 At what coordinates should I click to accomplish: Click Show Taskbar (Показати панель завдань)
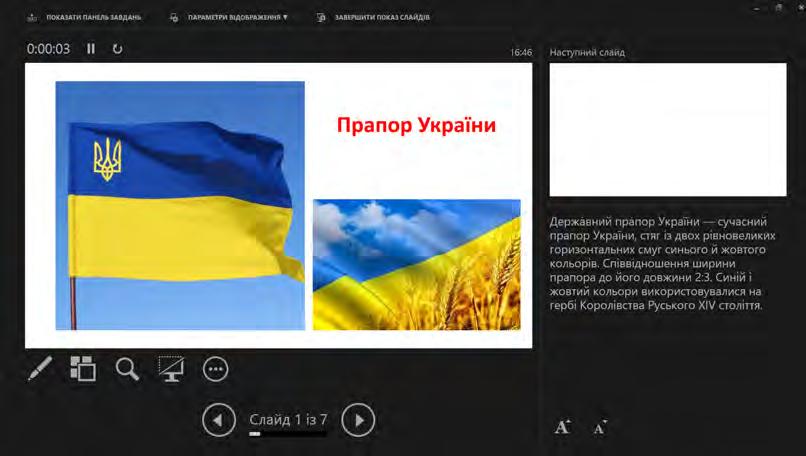84,17
